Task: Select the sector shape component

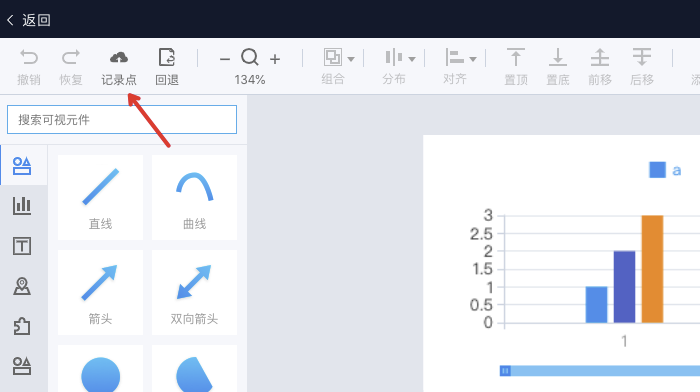Action: pyautogui.click(x=195, y=369)
